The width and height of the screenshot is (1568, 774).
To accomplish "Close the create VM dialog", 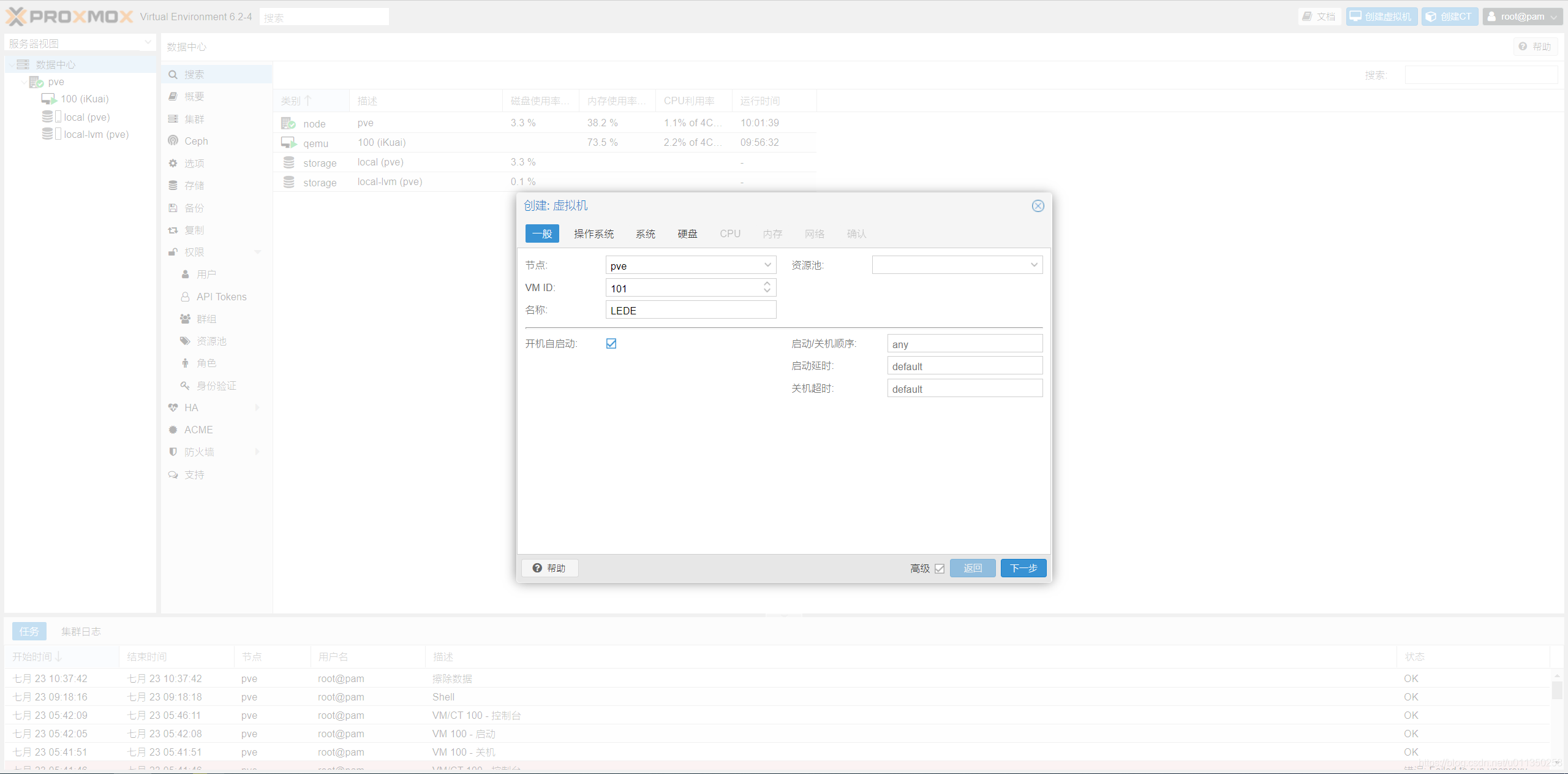I will (x=1038, y=206).
